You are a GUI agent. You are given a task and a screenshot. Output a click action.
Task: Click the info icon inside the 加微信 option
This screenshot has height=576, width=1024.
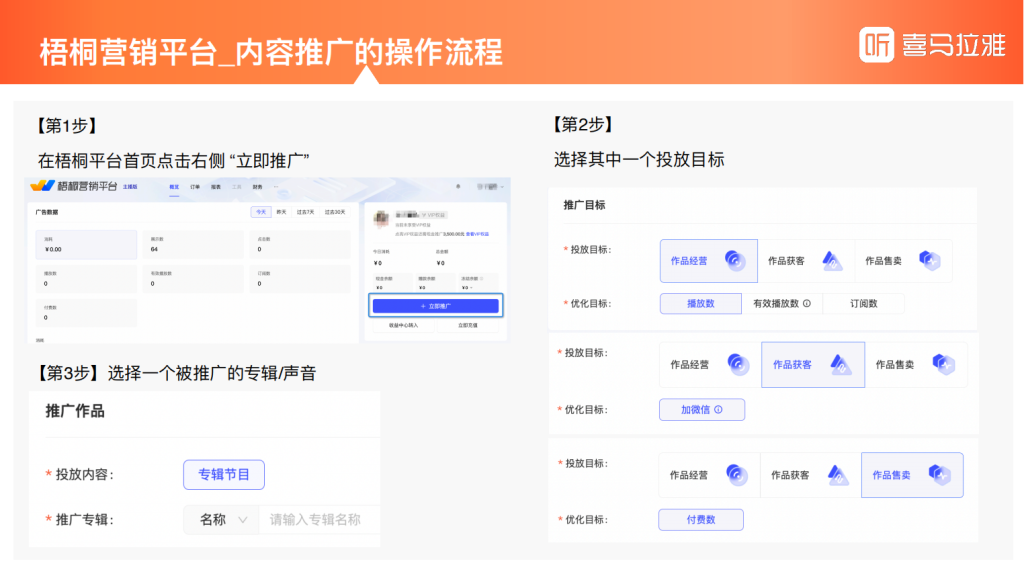[718, 410]
